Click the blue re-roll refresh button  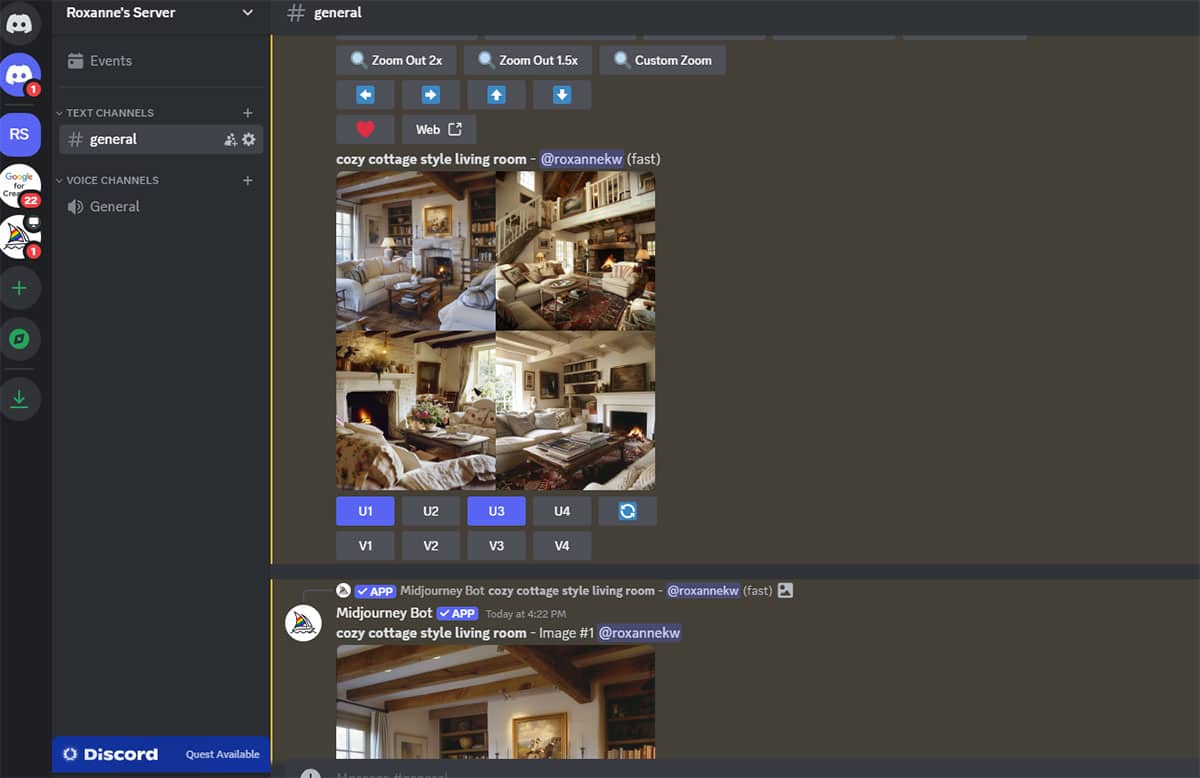point(627,511)
